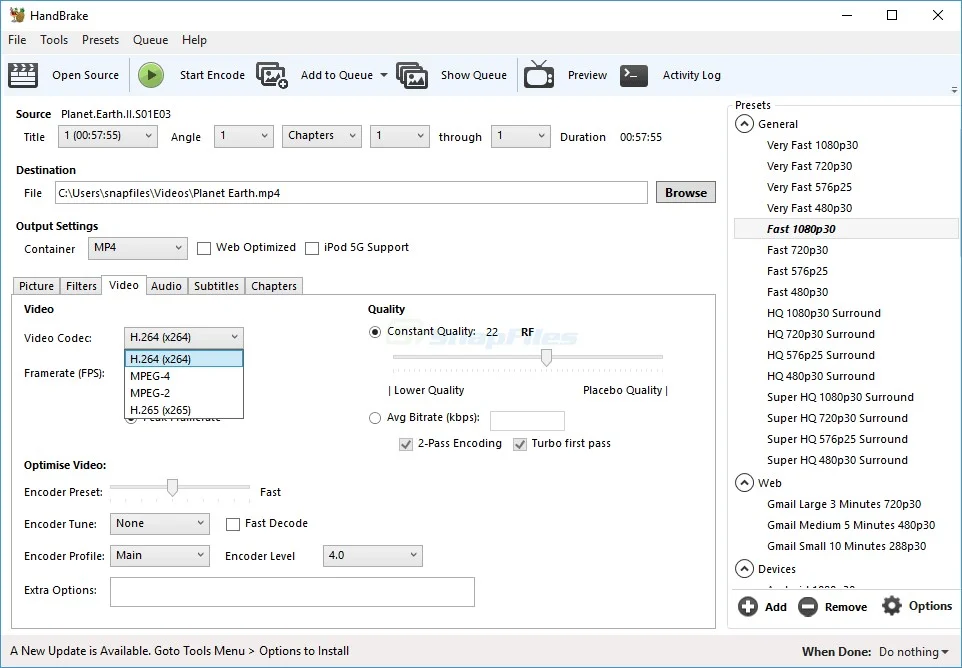This screenshot has height=668, width=962.
Task: Select the Avg Bitrate radio button
Action: pos(375,418)
